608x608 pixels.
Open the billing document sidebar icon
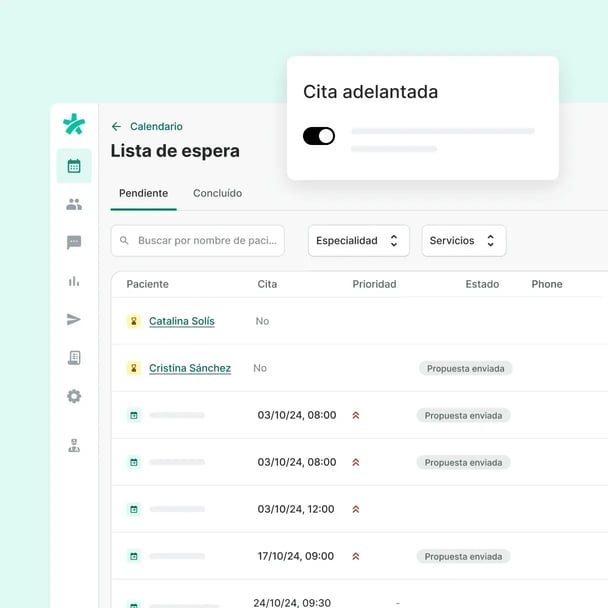click(74, 358)
